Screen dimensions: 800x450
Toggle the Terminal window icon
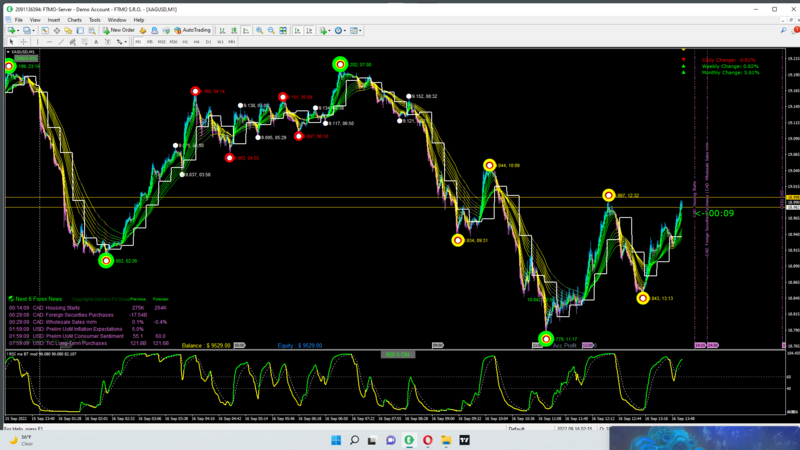(x=80, y=31)
